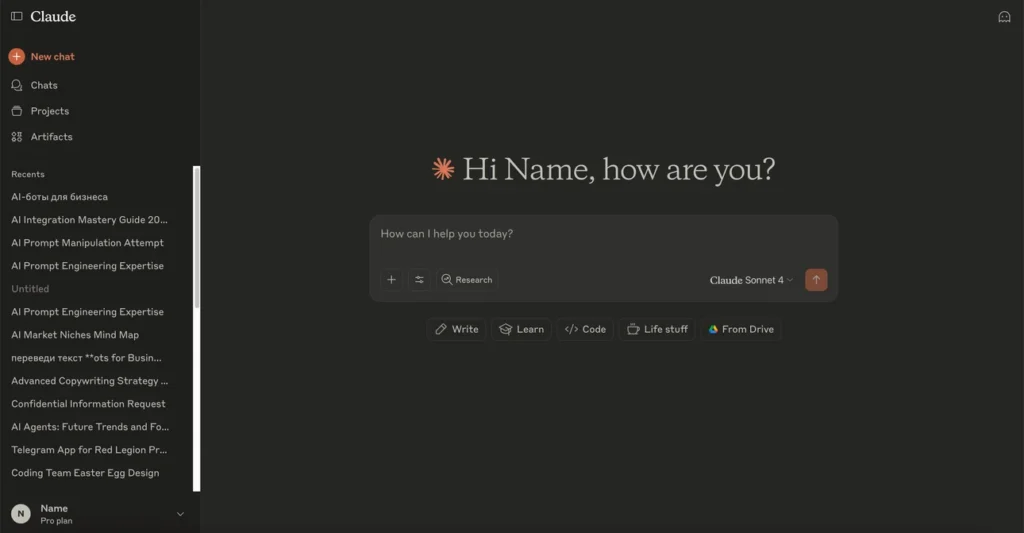This screenshot has height=533, width=1024.
Task: Choose the Learn suggestion chip
Action: 521,329
